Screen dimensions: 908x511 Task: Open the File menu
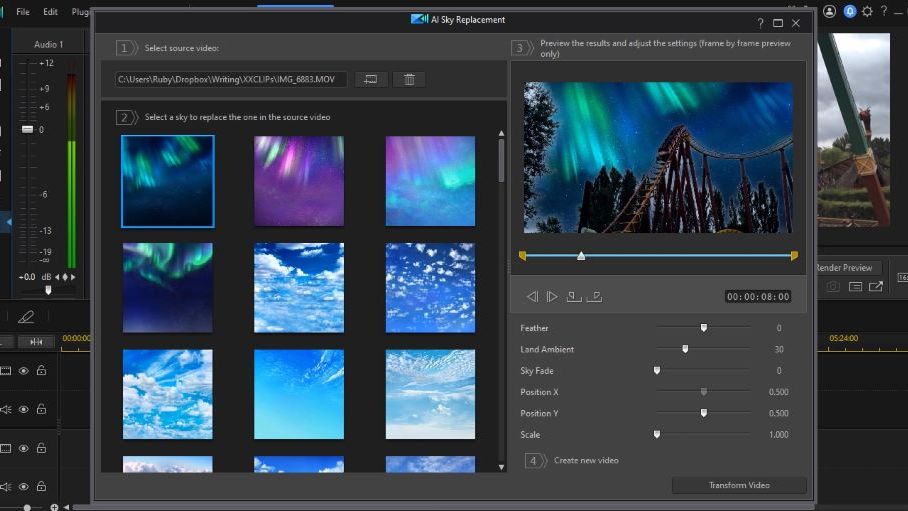23,12
